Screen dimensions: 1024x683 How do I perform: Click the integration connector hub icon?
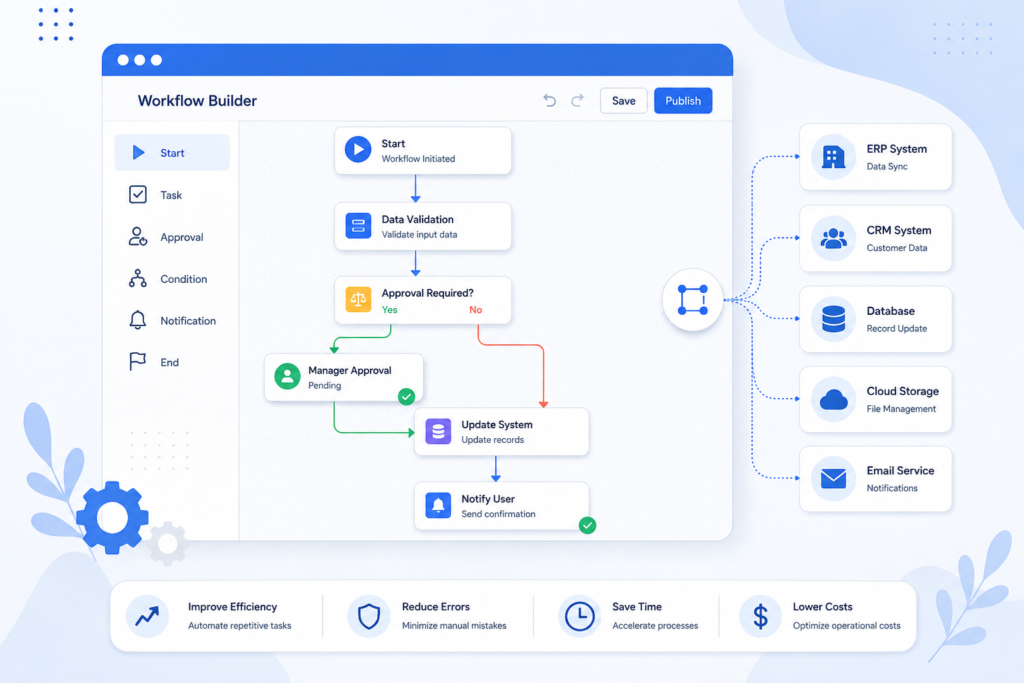click(x=692, y=300)
